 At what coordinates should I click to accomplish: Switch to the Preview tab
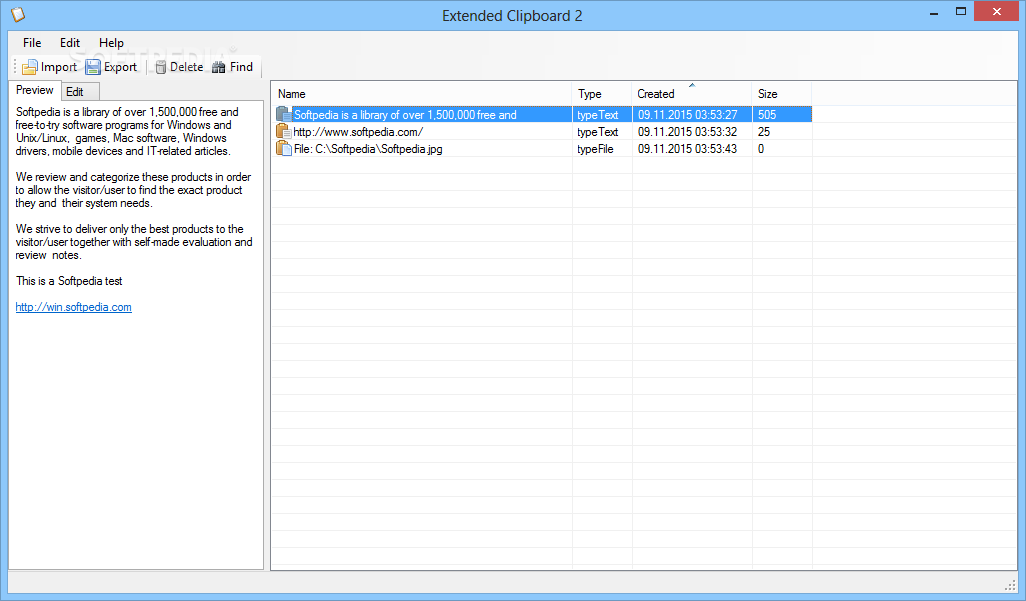point(35,90)
